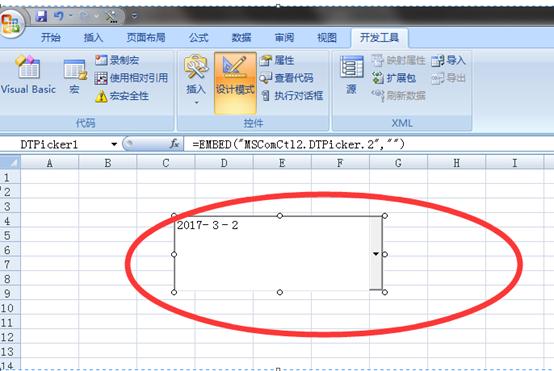Screen dimensions: 554x371
Task: Switch to the 视图 tab
Action: pos(327,37)
